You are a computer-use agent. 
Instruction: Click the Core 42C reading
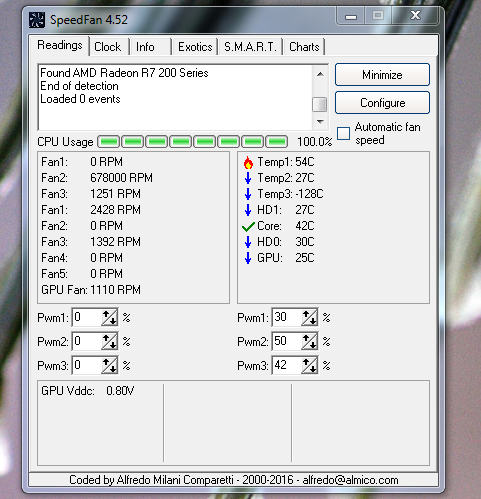coord(286,226)
